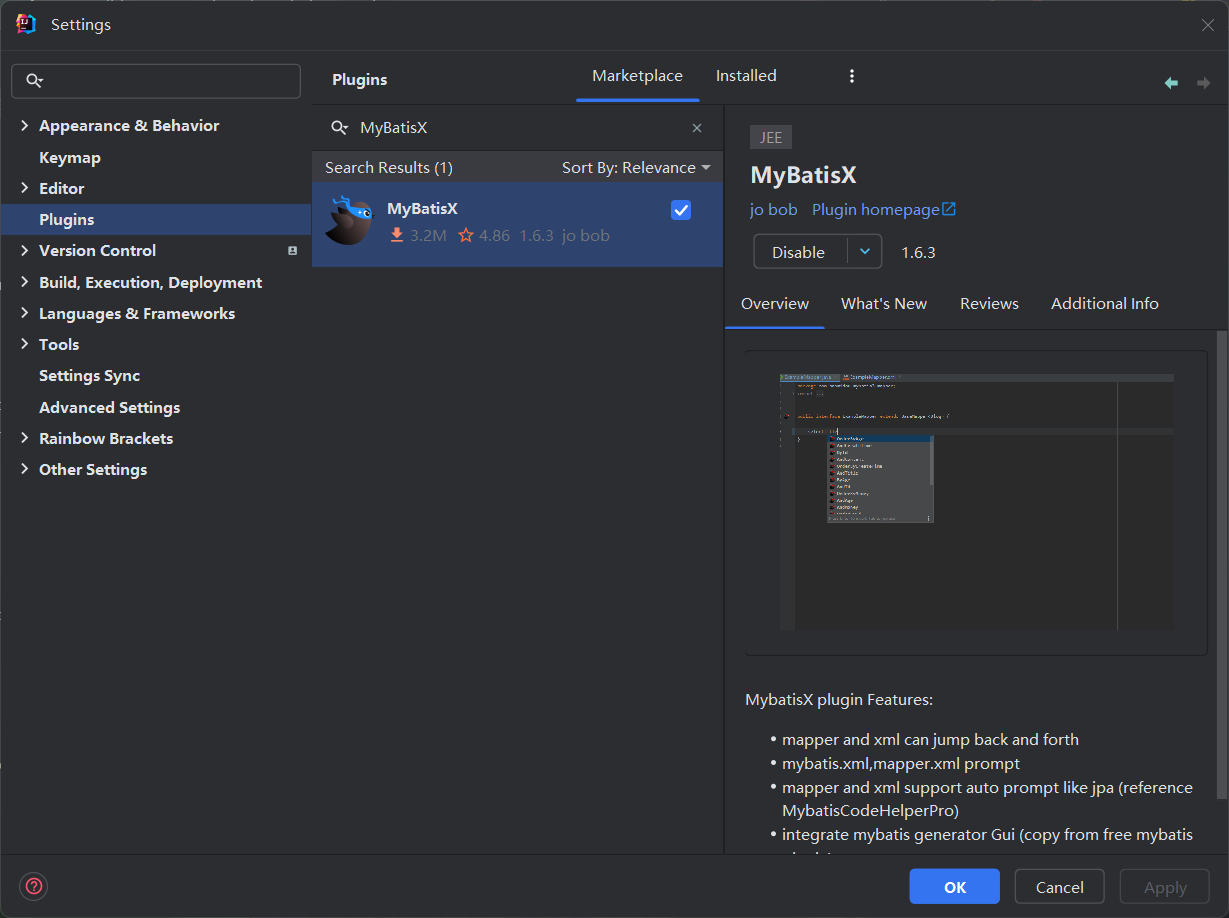Screen dimensions: 1229x918
Task: Click the plugin search magnifier icon
Action: [340, 128]
